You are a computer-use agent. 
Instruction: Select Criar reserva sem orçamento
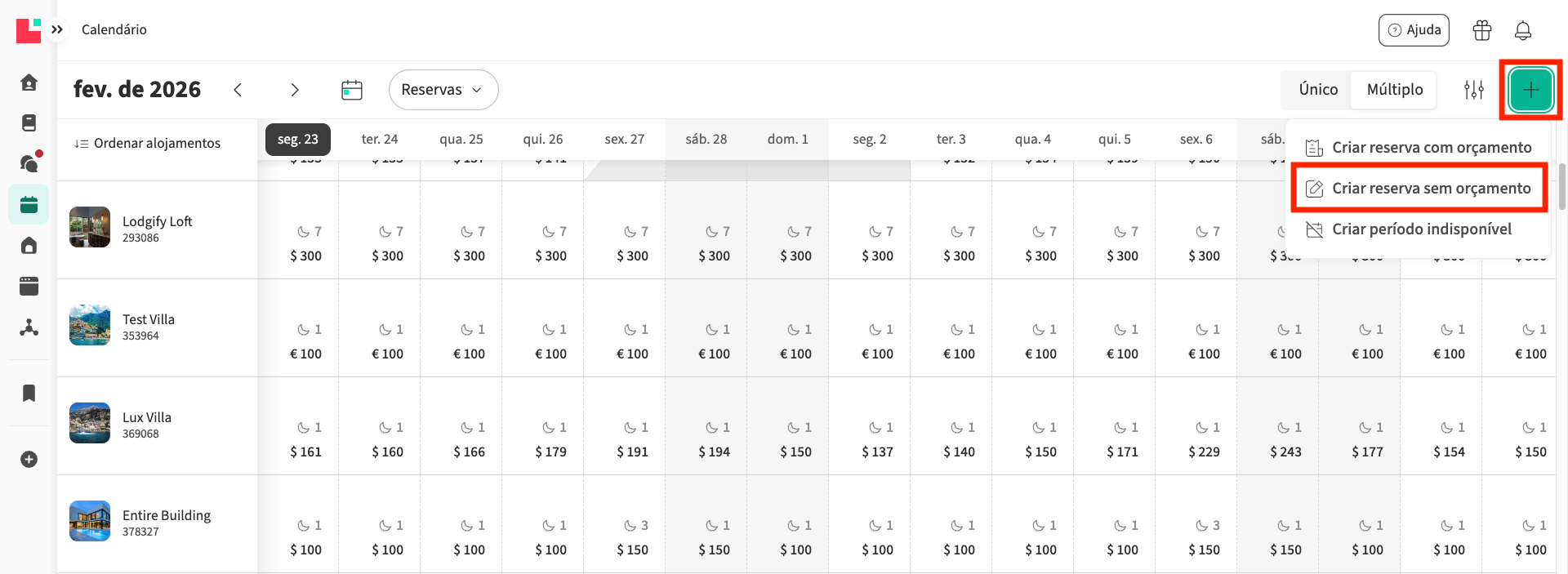pos(1431,189)
